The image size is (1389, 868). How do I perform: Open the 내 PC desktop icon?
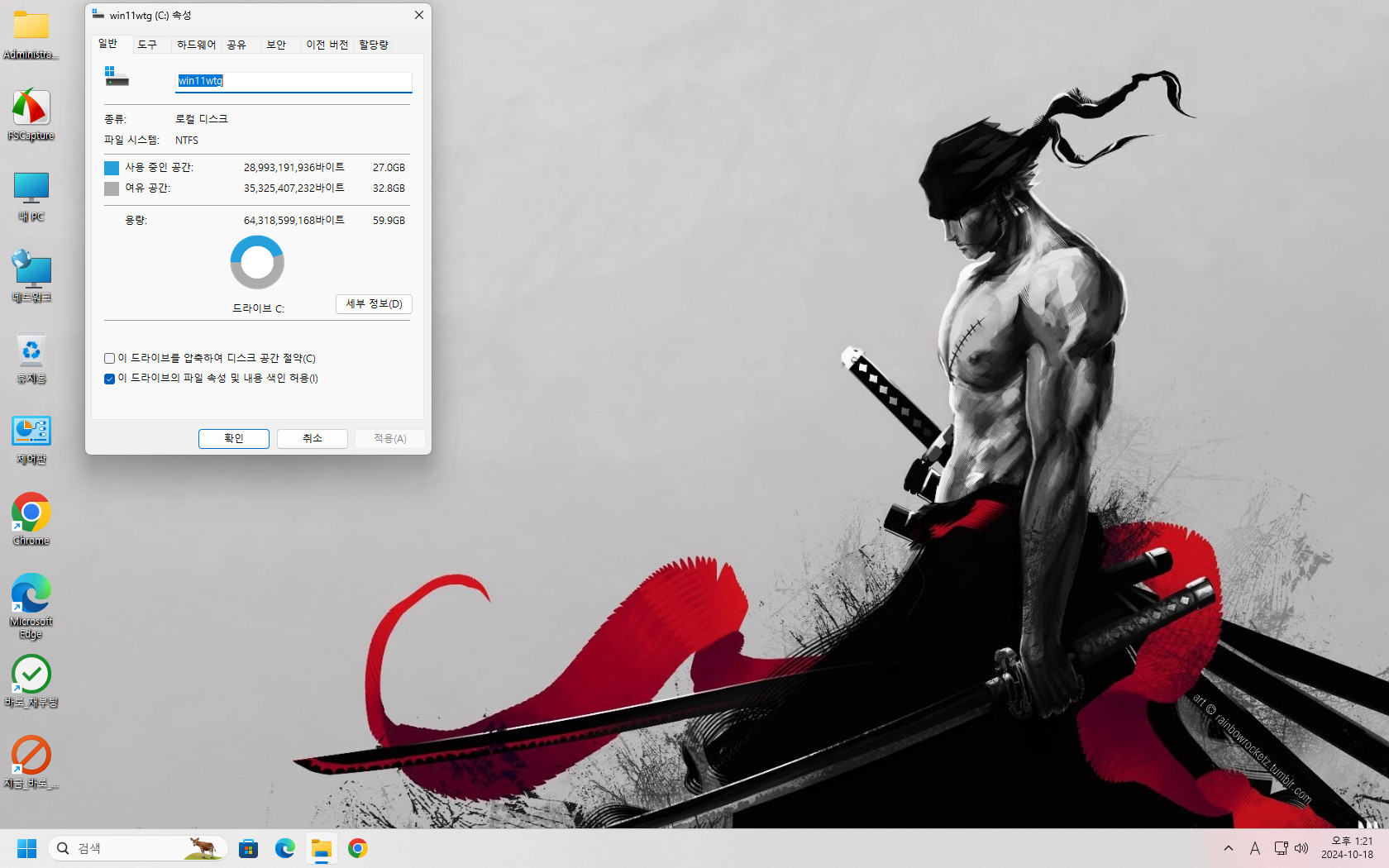(x=31, y=197)
